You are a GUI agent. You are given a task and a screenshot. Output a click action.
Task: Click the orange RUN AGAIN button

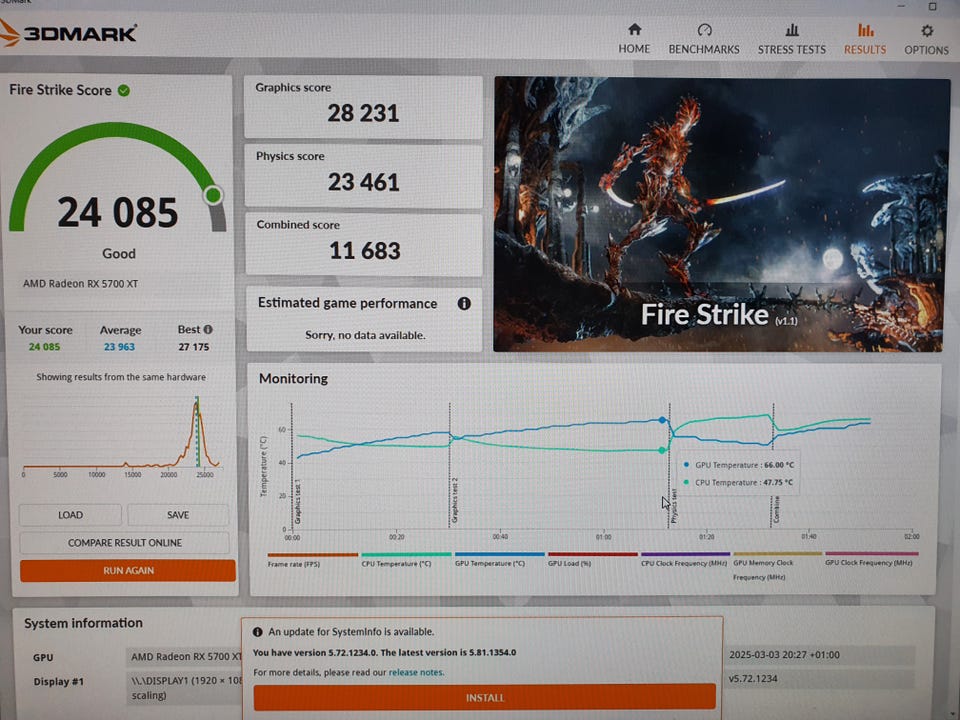pyautogui.click(x=128, y=571)
